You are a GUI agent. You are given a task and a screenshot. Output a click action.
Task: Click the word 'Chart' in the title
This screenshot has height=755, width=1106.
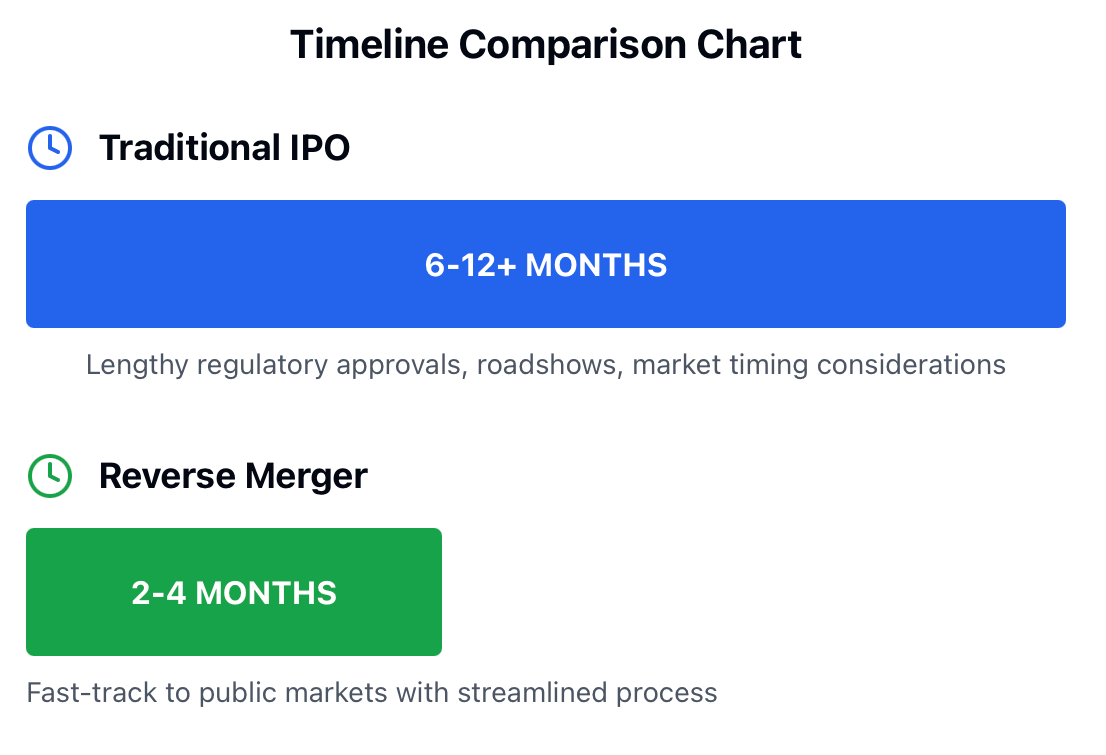pos(749,44)
